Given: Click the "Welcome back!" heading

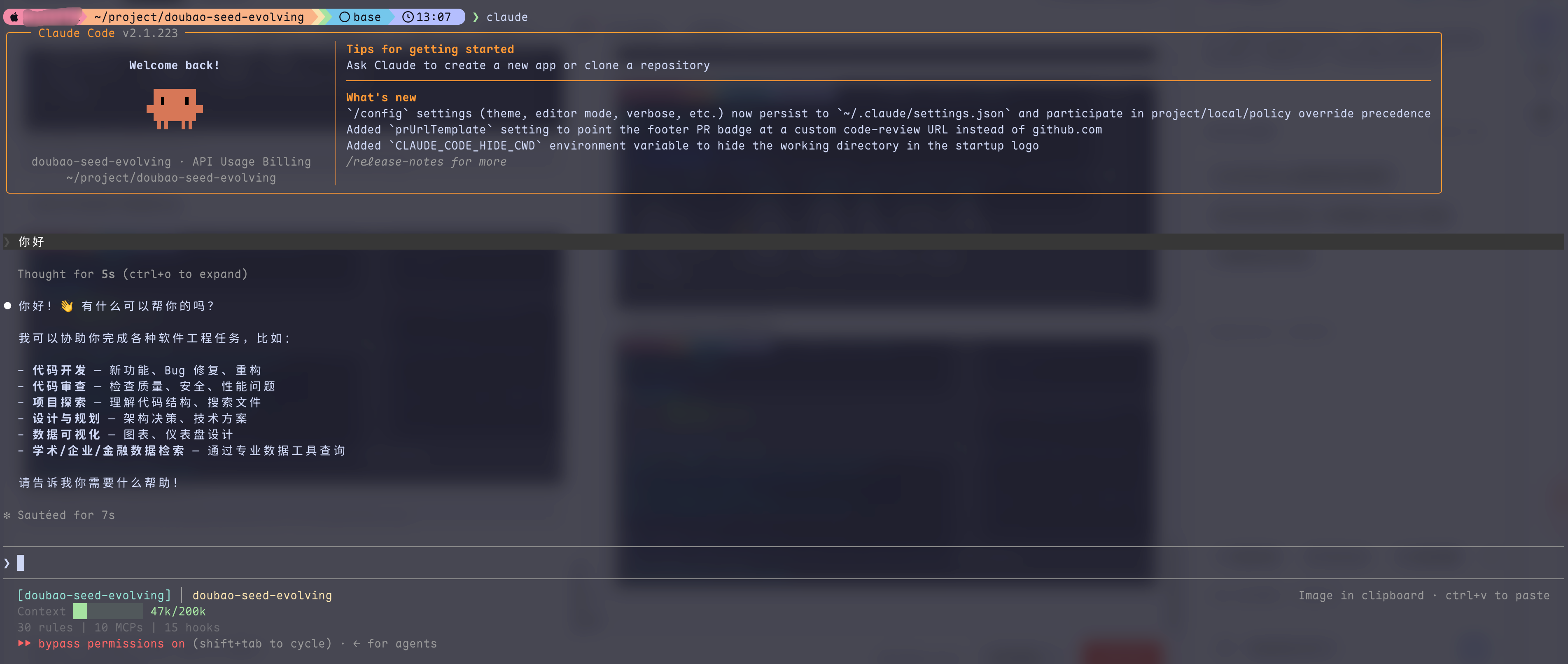Looking at the screenshot, I should 174,65.
